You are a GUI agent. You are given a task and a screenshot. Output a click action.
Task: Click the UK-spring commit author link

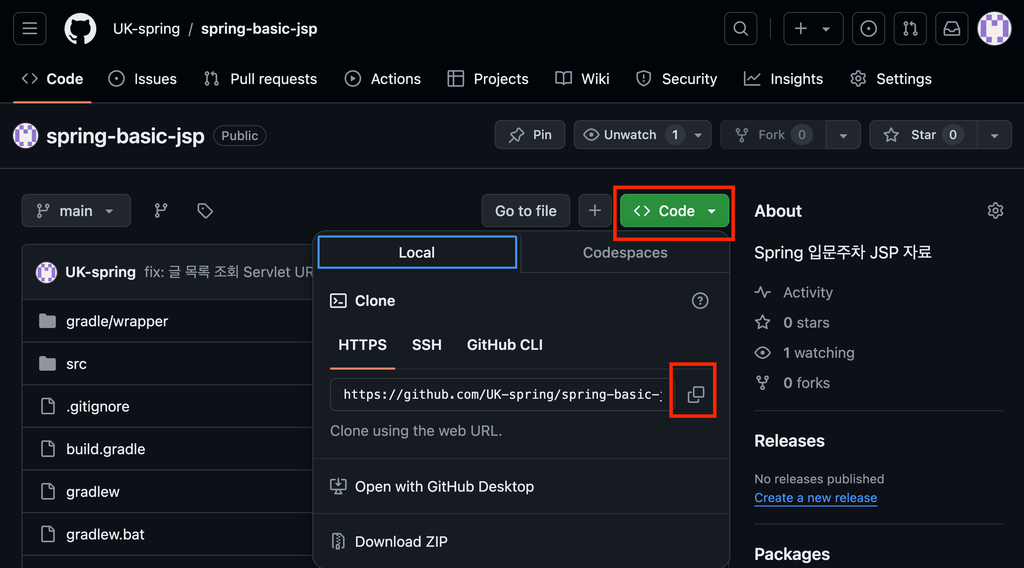[x=101, y=272]
